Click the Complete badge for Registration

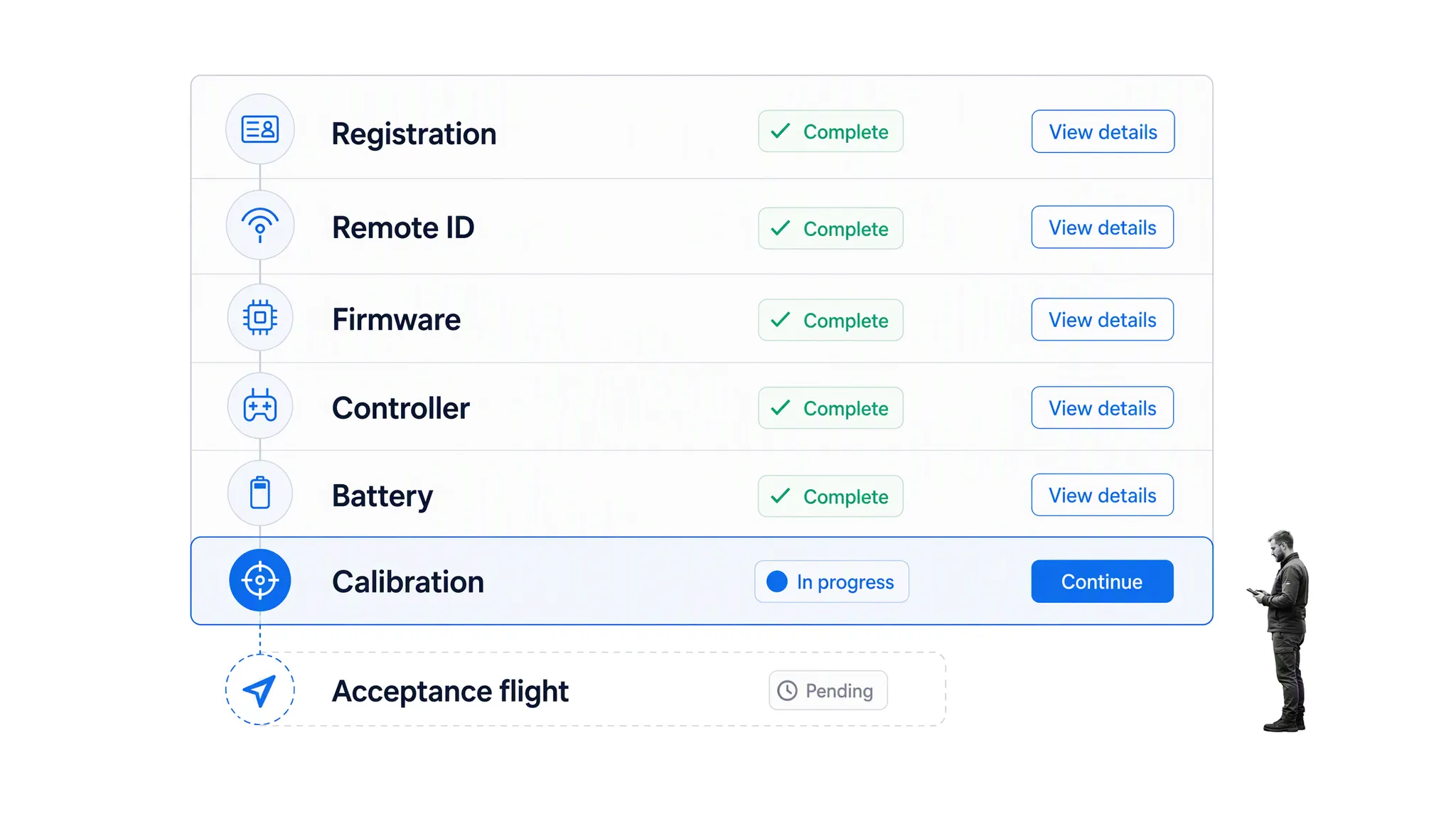pyautogui.click(x=830, y=132)
